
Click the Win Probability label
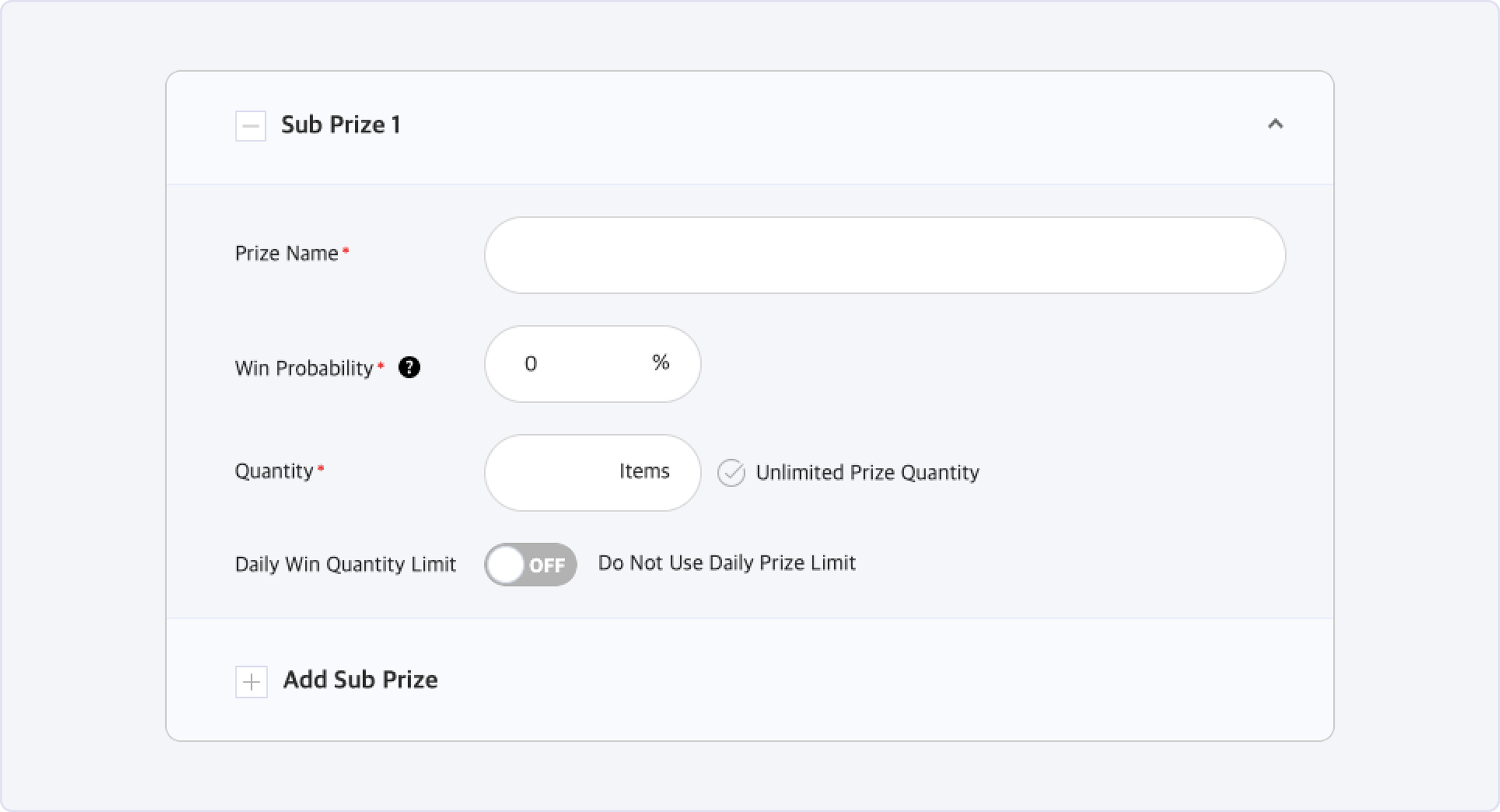point(304,368)
